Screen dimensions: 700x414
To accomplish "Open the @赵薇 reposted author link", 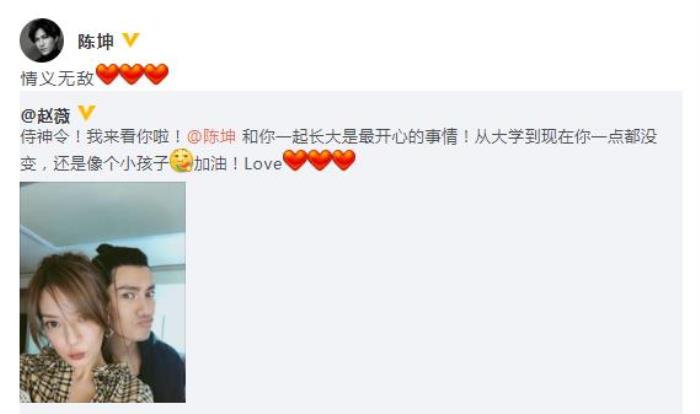I will click(46, 116).
